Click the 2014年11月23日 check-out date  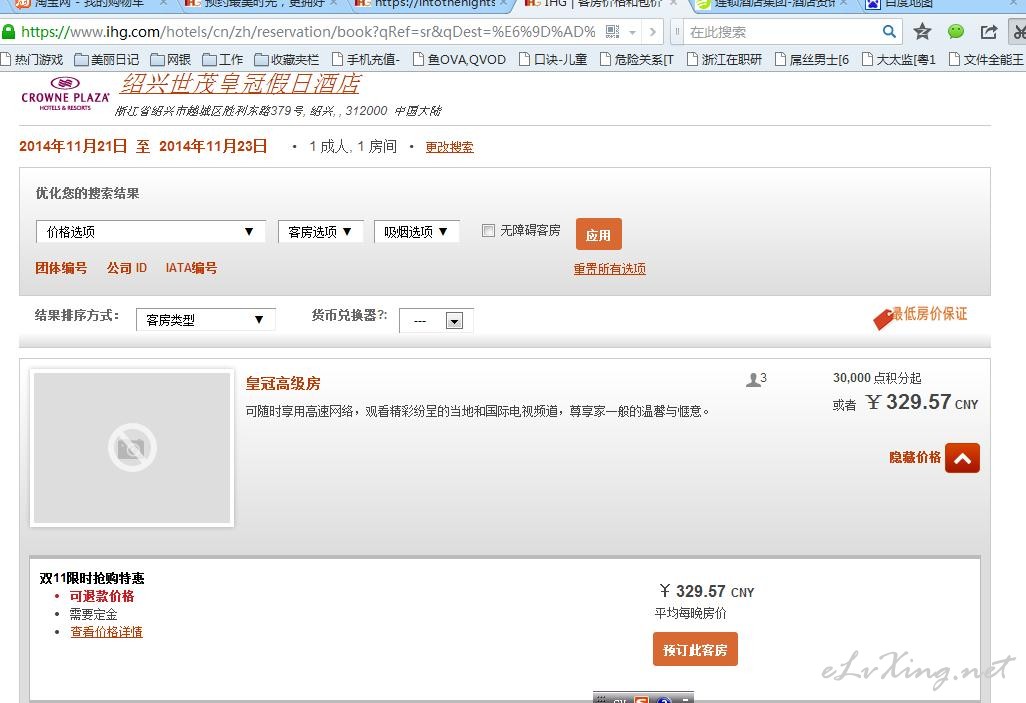(213, 146)
